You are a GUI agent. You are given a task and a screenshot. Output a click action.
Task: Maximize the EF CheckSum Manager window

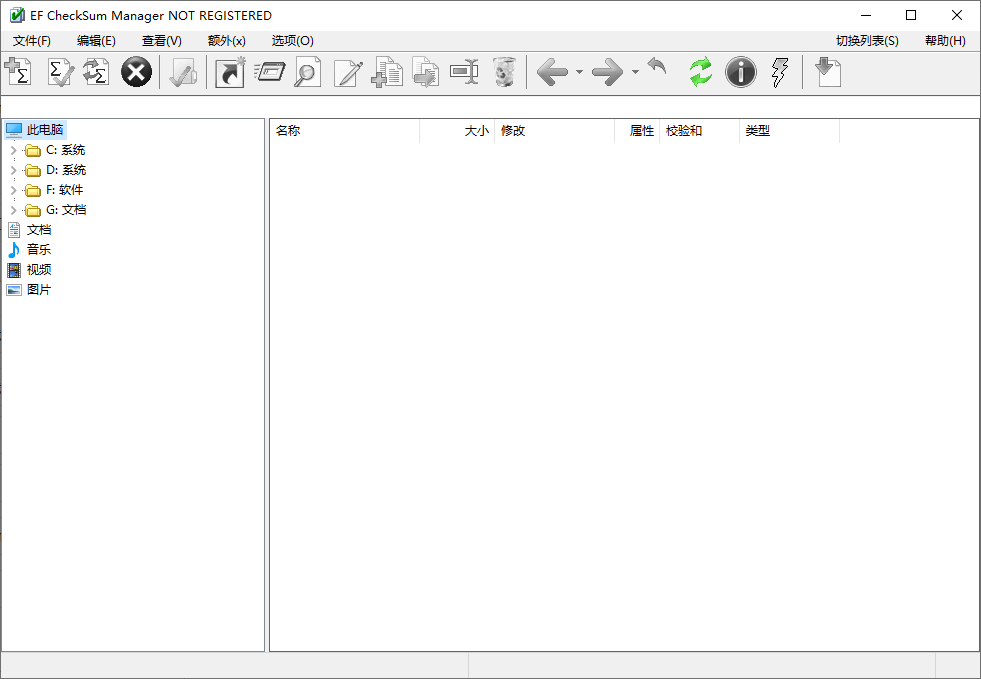(x=911, y=16)
